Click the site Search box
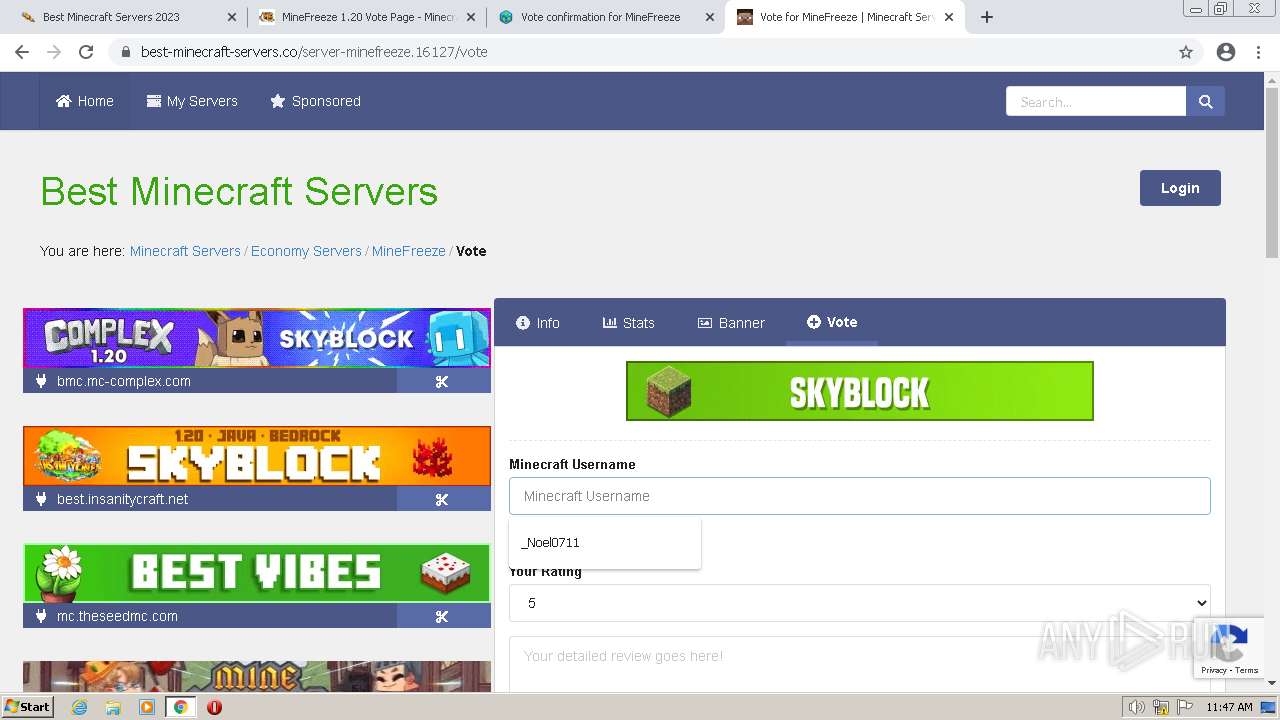This screenshot has width=1280, height=720. coord(1096,101)
